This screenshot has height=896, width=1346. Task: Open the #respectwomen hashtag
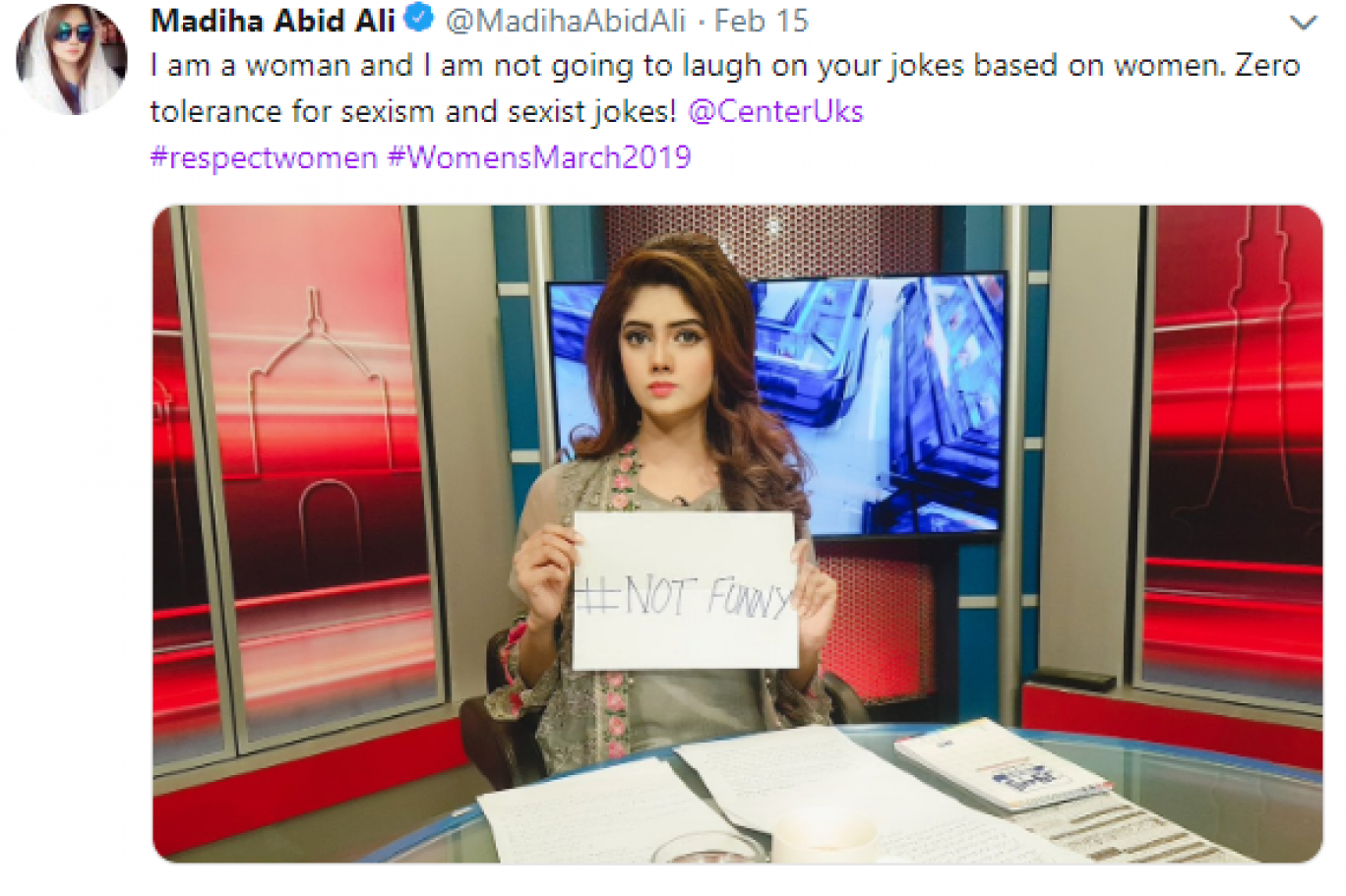click(x=264, y=157)
